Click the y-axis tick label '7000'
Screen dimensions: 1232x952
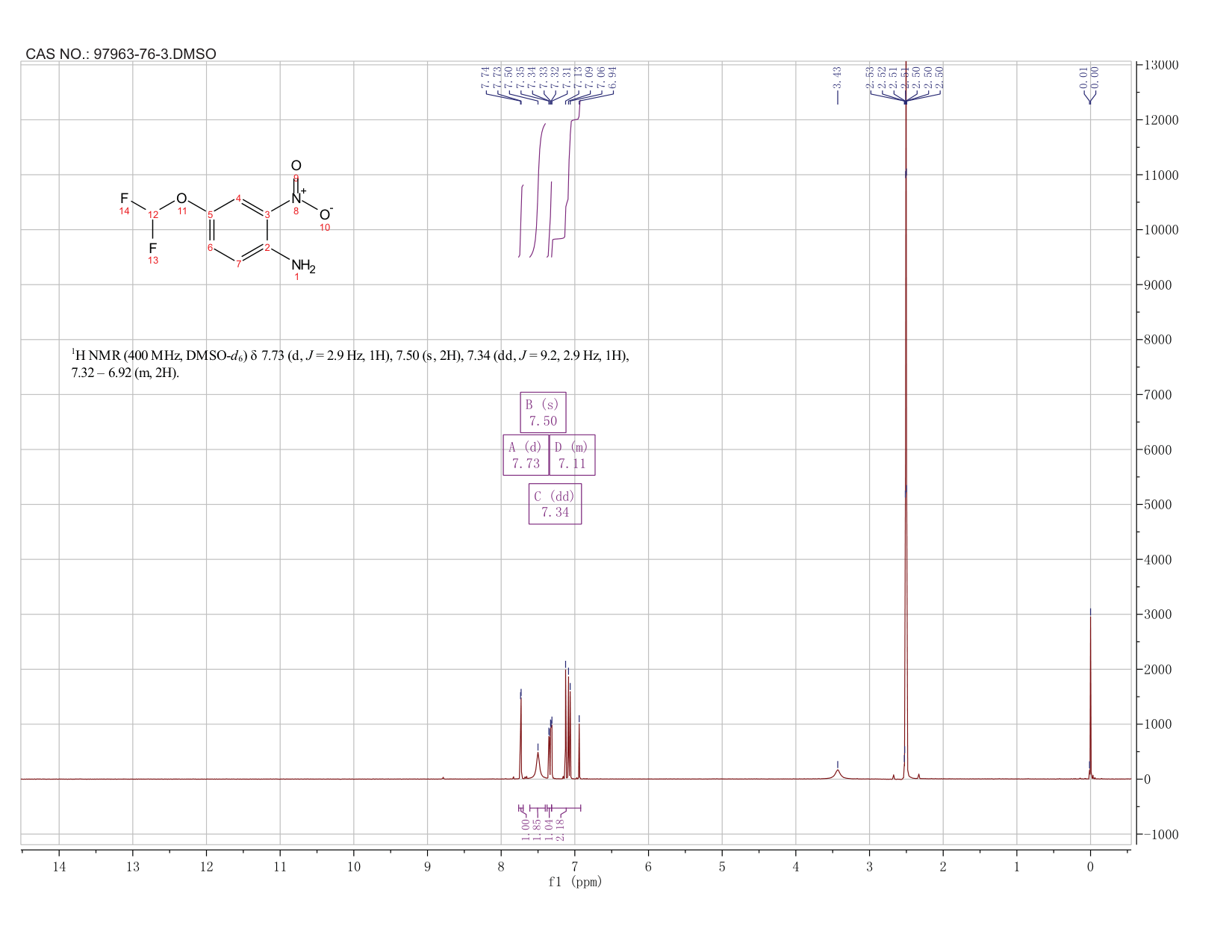click(x=1160, y=395)
